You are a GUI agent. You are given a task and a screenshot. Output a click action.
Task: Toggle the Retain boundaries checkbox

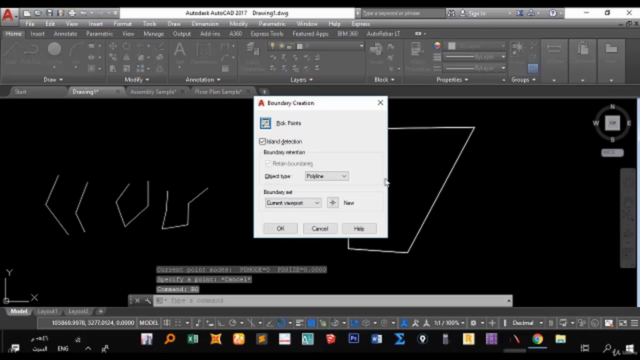(x=268, y=164)
